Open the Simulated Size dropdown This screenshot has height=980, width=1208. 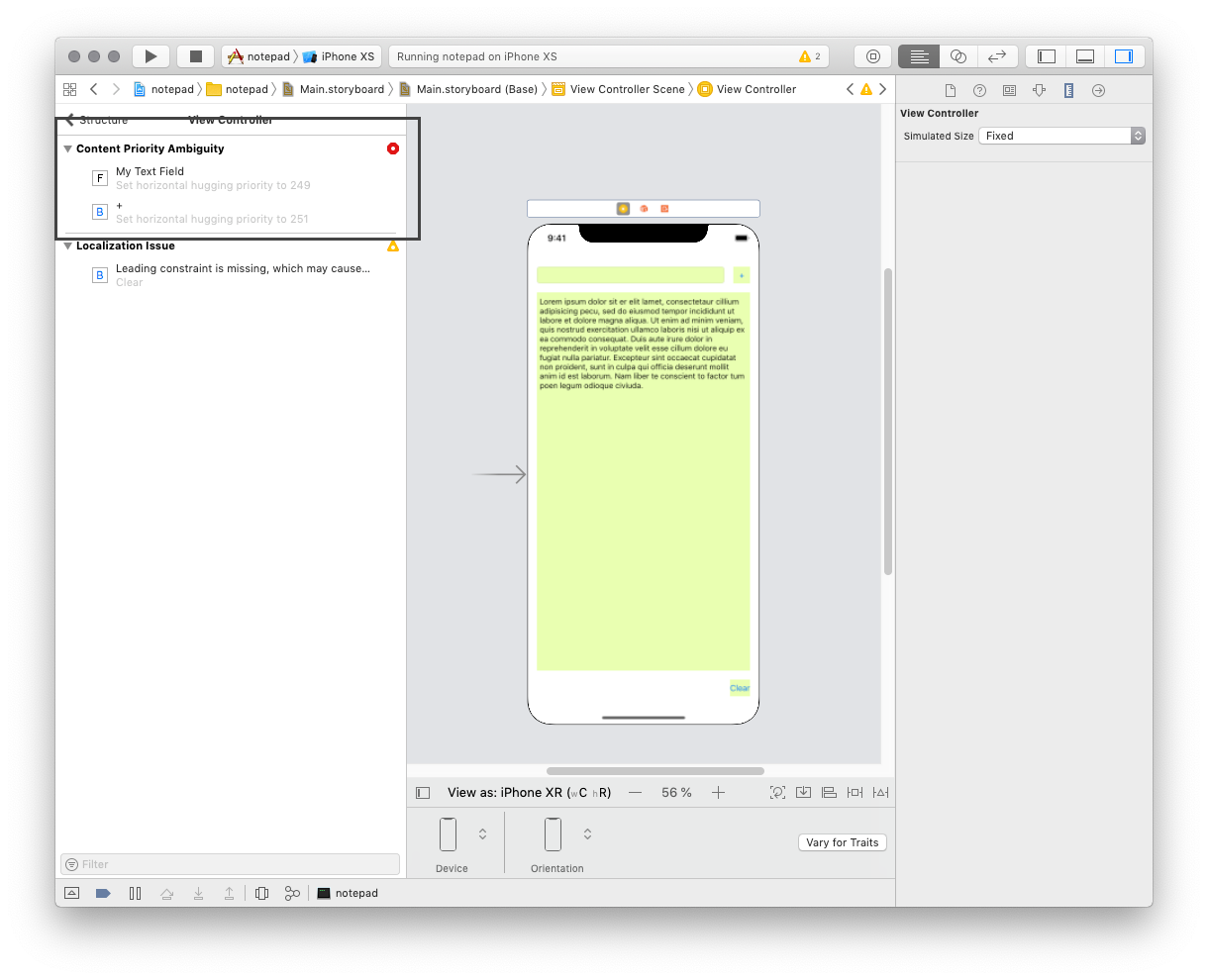(x=1061, y=136)
